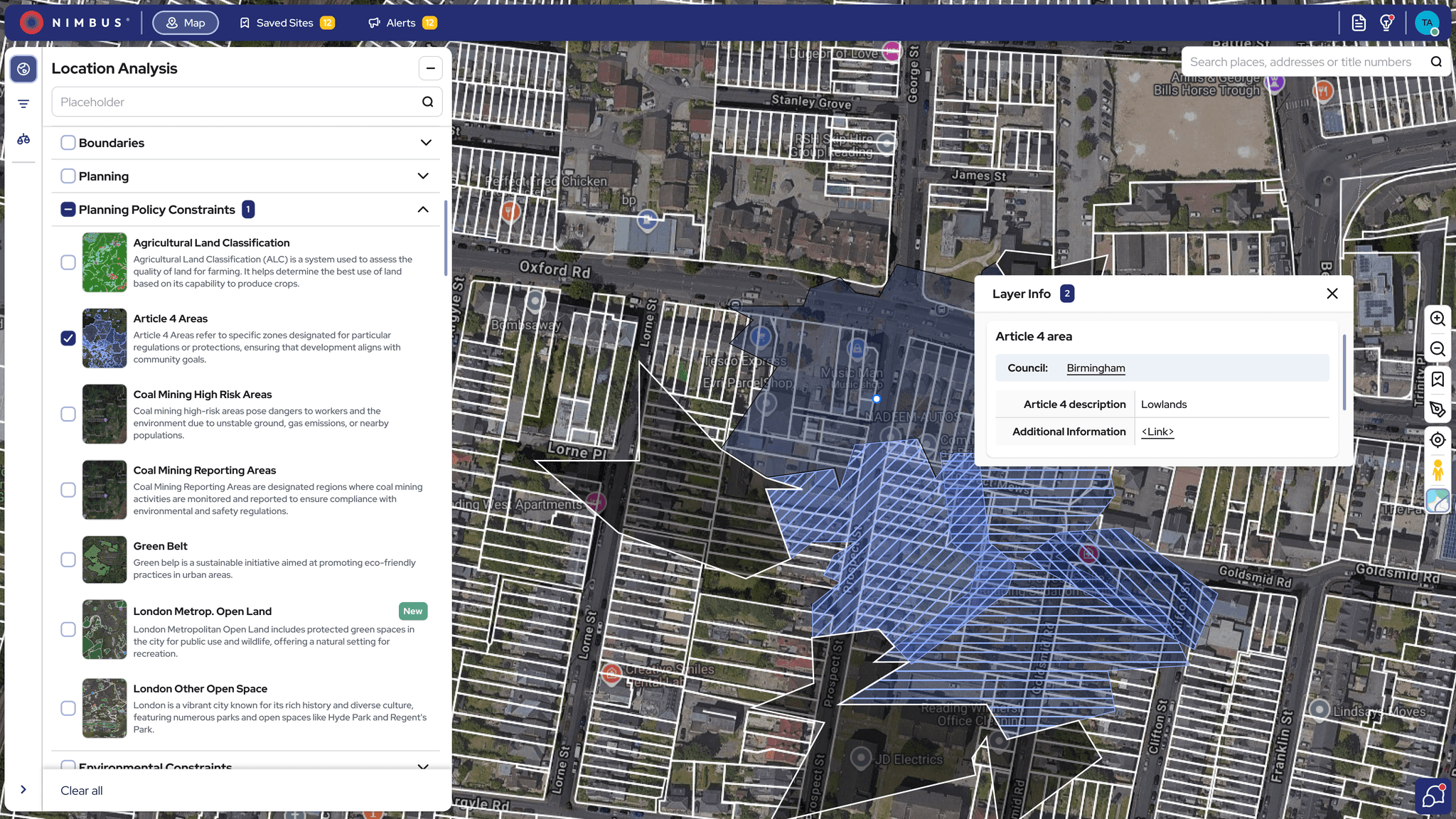Image resolution: width=1456 pixels, height=819 pixels.
Task: Expand the Planning section chevron
Action: coord(423,176)
